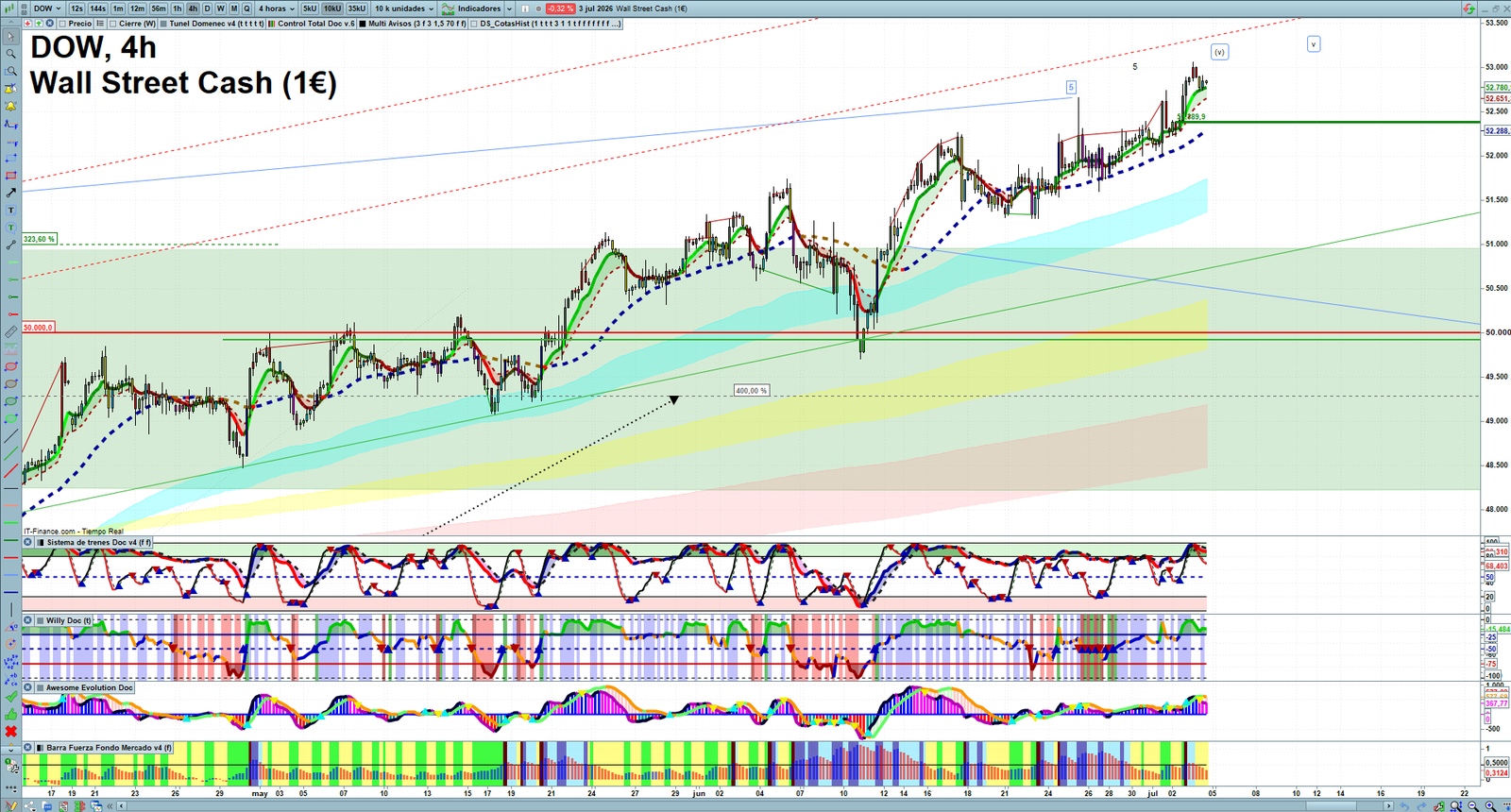Select the pointer cursor tool
This screenshot has width=1511, height=812.
(x=11, y=37)
